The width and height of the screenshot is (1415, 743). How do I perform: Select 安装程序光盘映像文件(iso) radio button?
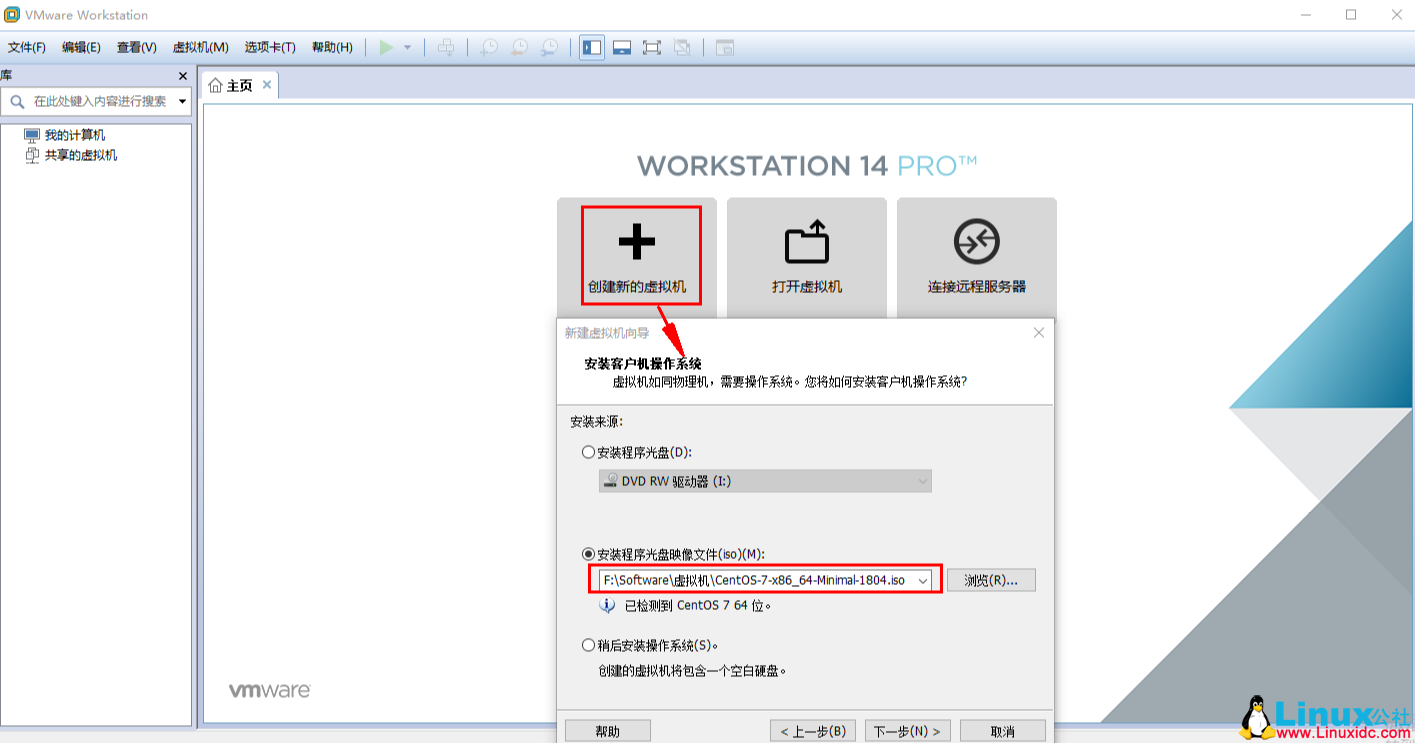point(588,554)
